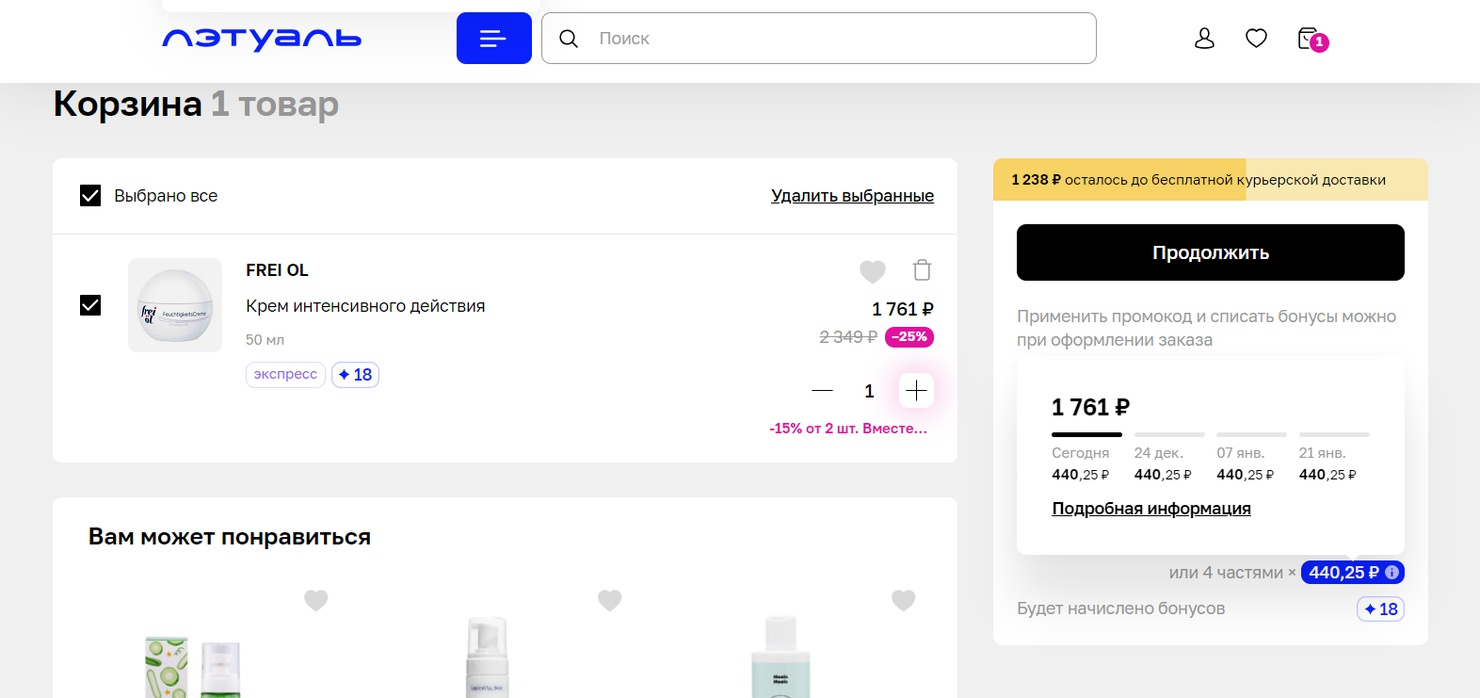Decrease quantity with minus button
Viewport: 1480px width, 698px height.
pyautogui.click(x=822, y=390)
